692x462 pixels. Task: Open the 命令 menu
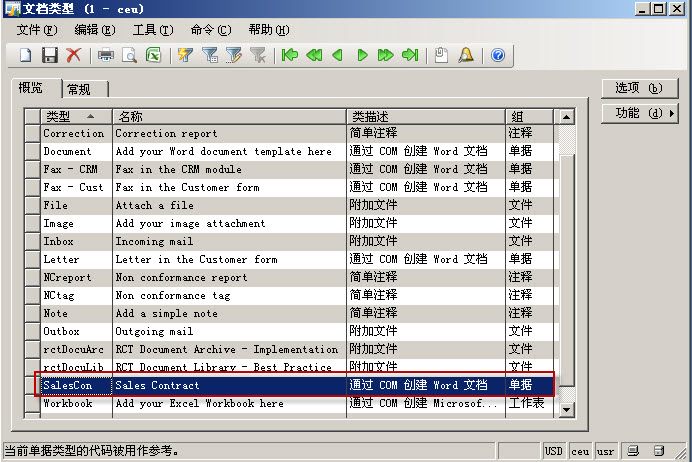(x=211, y=30)
